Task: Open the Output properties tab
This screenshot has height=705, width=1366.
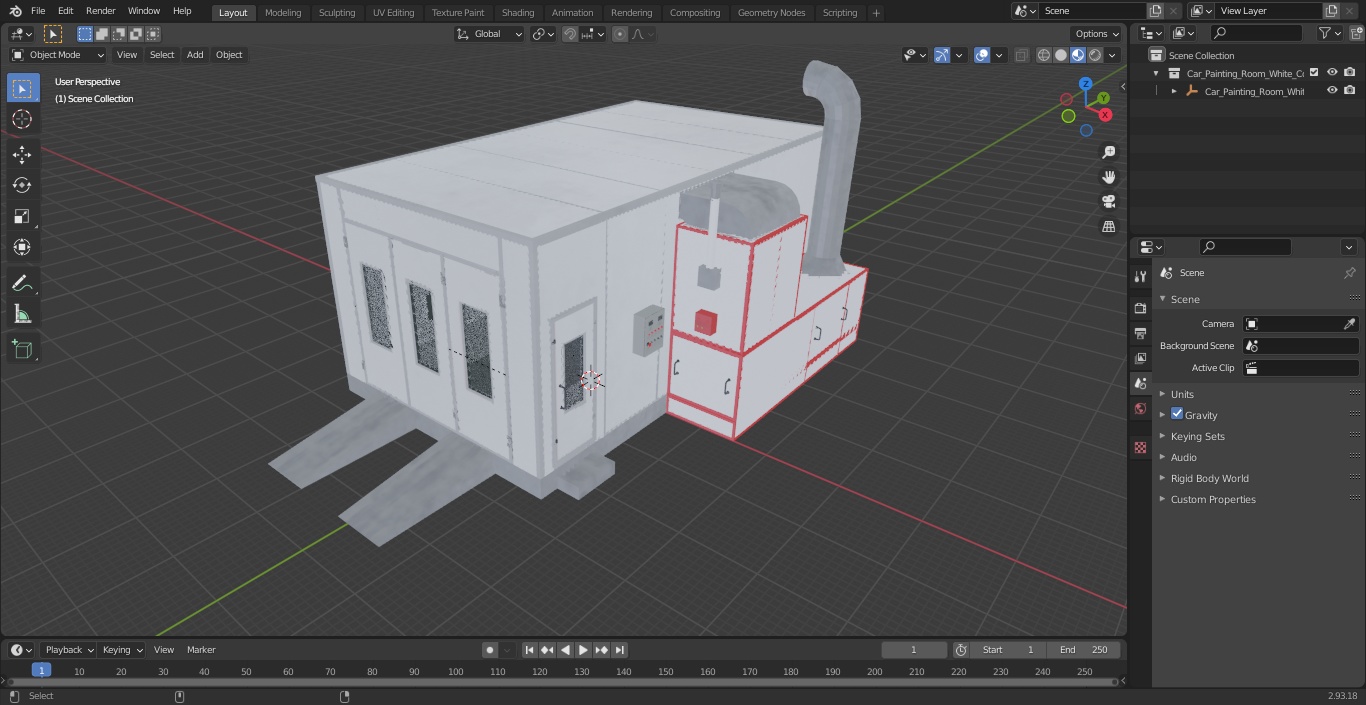Action: (x=1140, y=333)
